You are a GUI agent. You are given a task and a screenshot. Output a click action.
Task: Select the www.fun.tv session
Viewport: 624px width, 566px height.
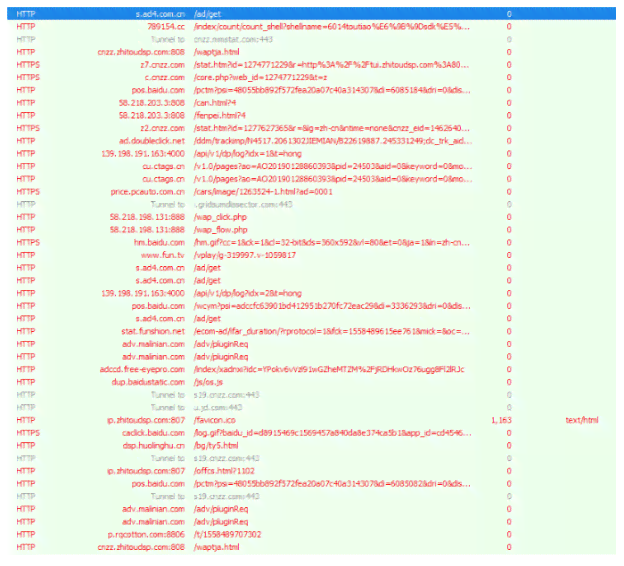(x=311, y=255)
